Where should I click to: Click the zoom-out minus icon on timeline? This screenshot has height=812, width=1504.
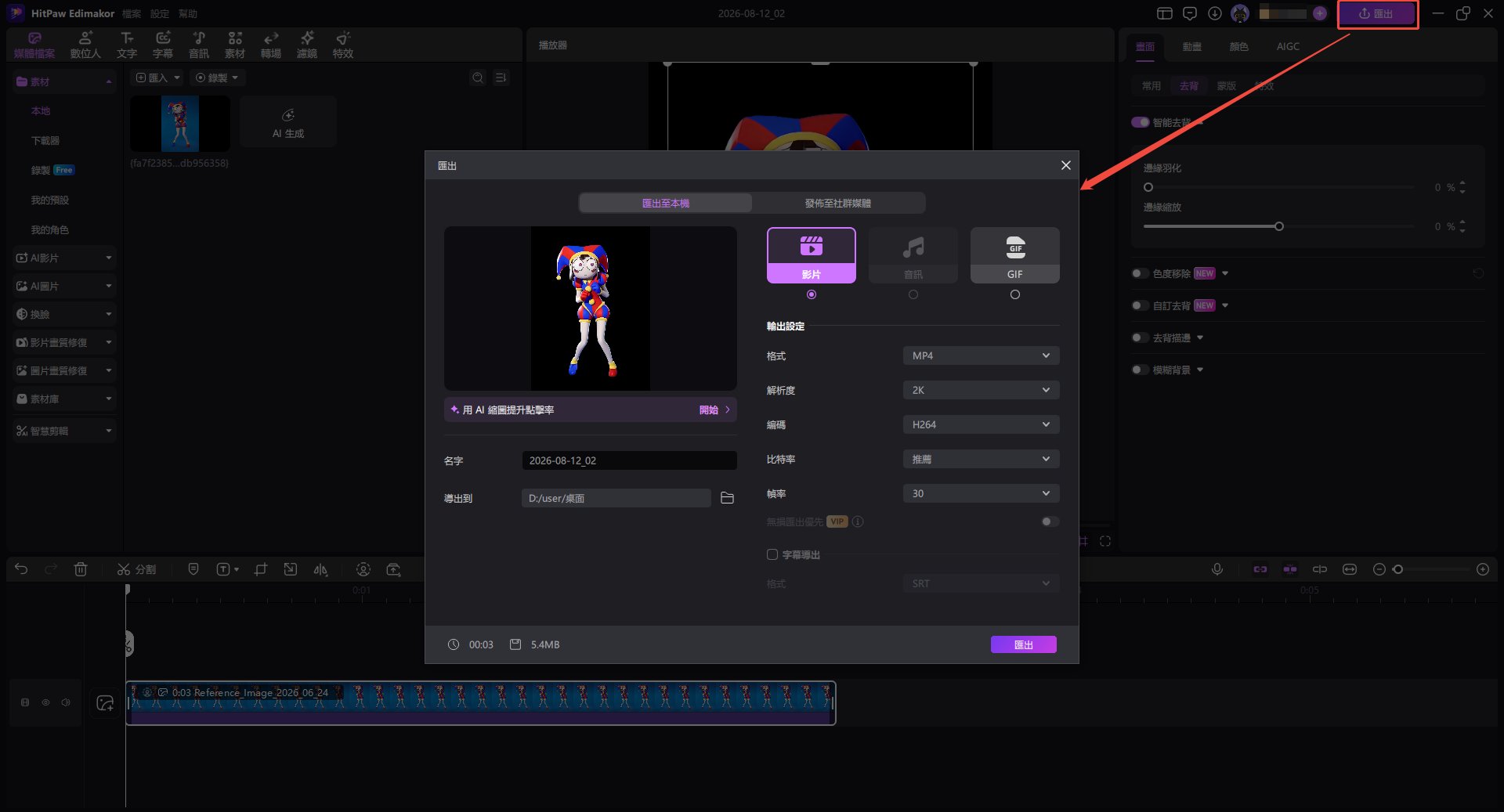click(1379, 569)
